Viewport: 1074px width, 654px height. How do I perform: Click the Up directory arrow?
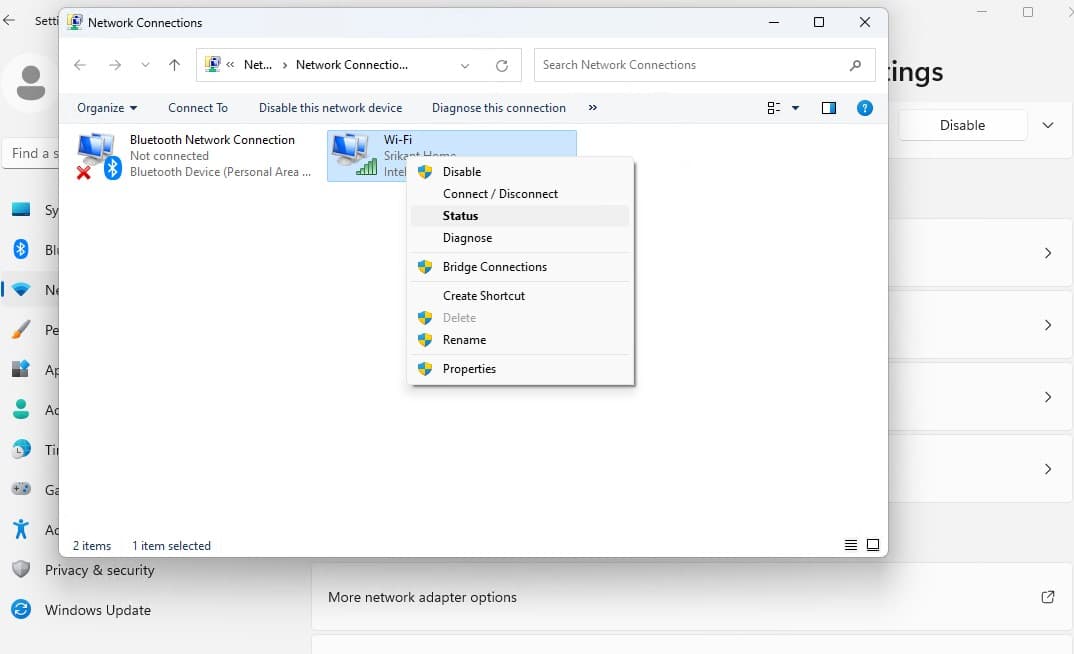pyautogui.click(x=175, y=65)
